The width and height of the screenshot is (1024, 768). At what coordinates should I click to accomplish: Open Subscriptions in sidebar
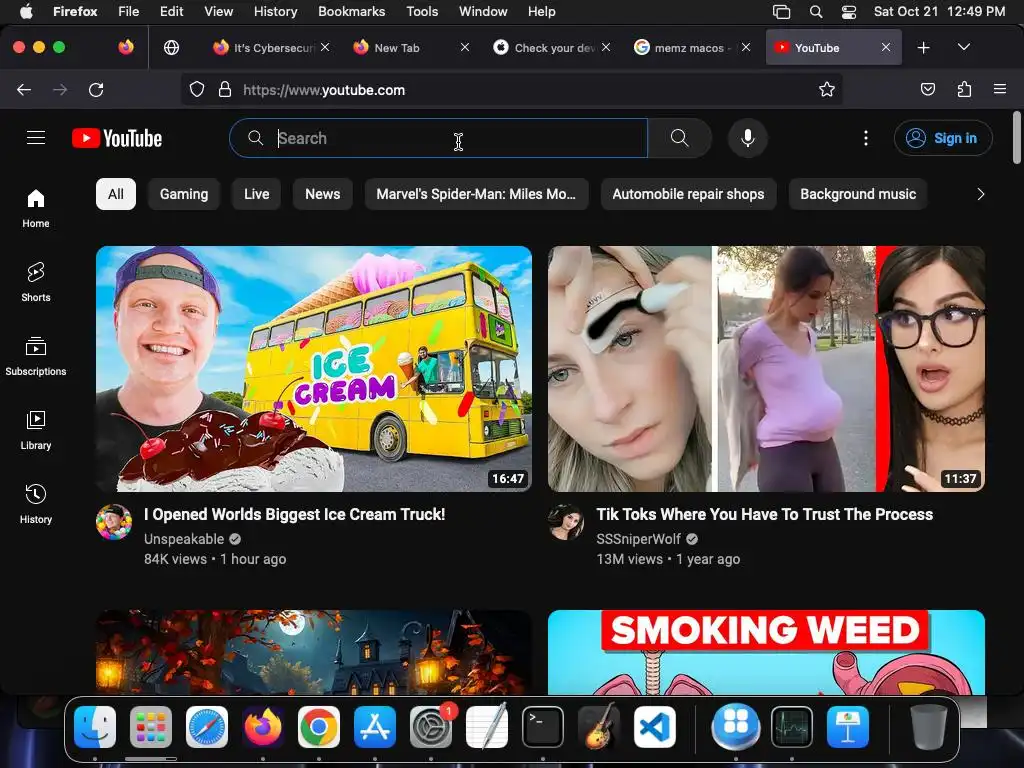[36, 356]
